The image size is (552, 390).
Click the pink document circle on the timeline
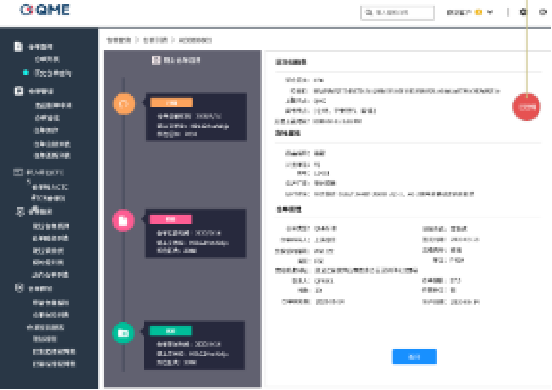pyautogui.click(x=123, y=220)
